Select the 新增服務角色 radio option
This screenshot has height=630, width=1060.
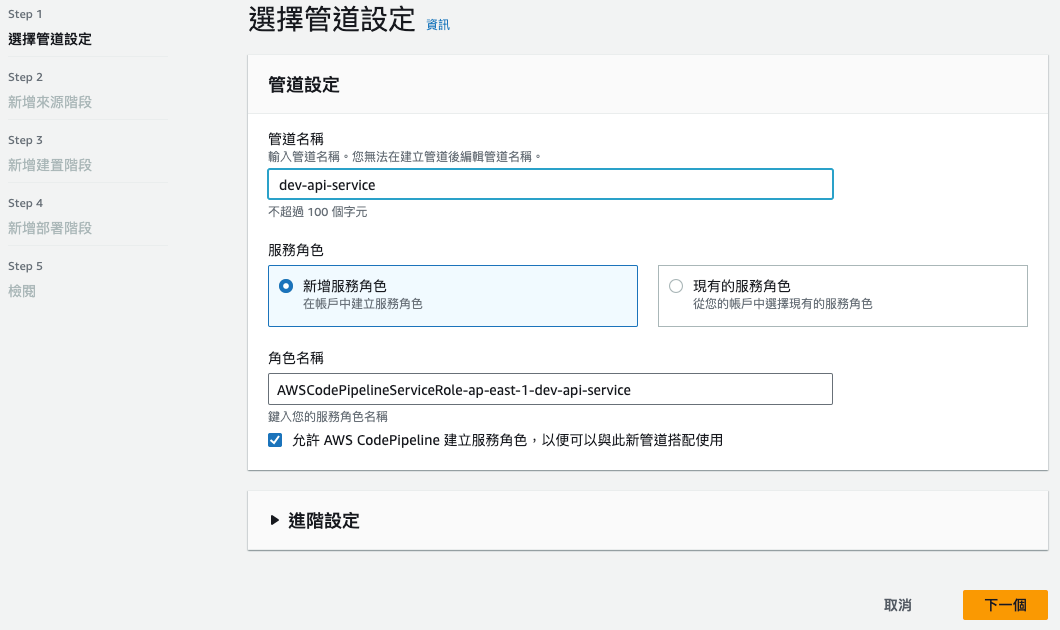tap(284, 285)
